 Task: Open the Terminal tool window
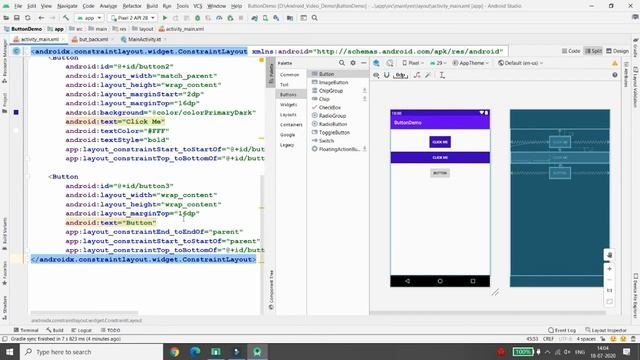(26, 330)
